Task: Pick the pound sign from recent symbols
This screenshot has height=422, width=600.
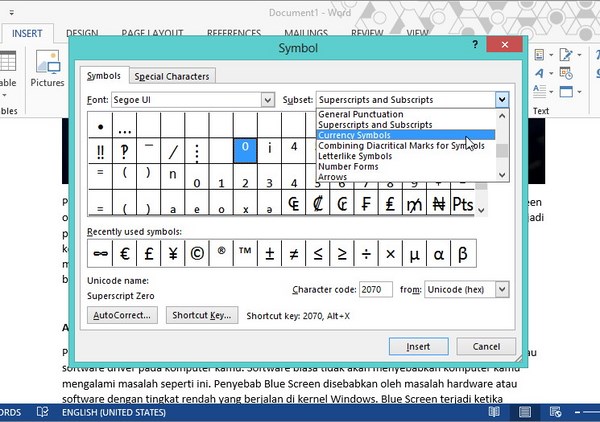Action: click(148, 253)
